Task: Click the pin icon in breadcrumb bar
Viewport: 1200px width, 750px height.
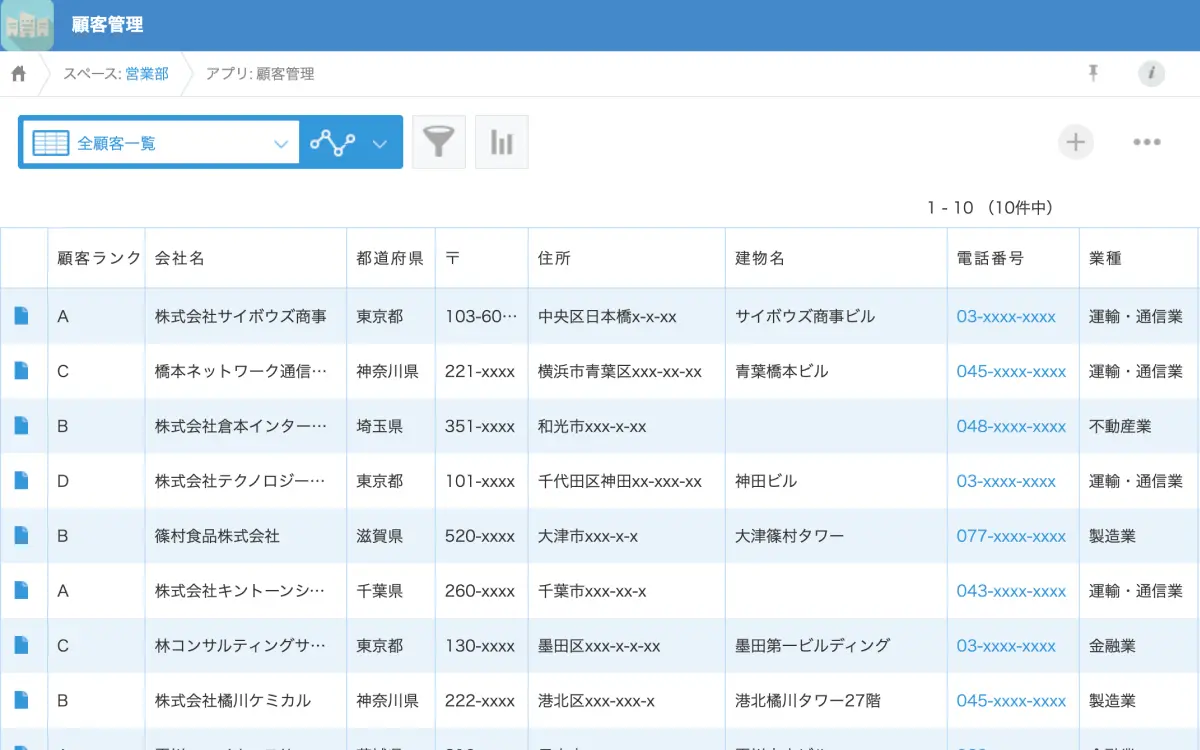Action: (x=1093, y=73)
